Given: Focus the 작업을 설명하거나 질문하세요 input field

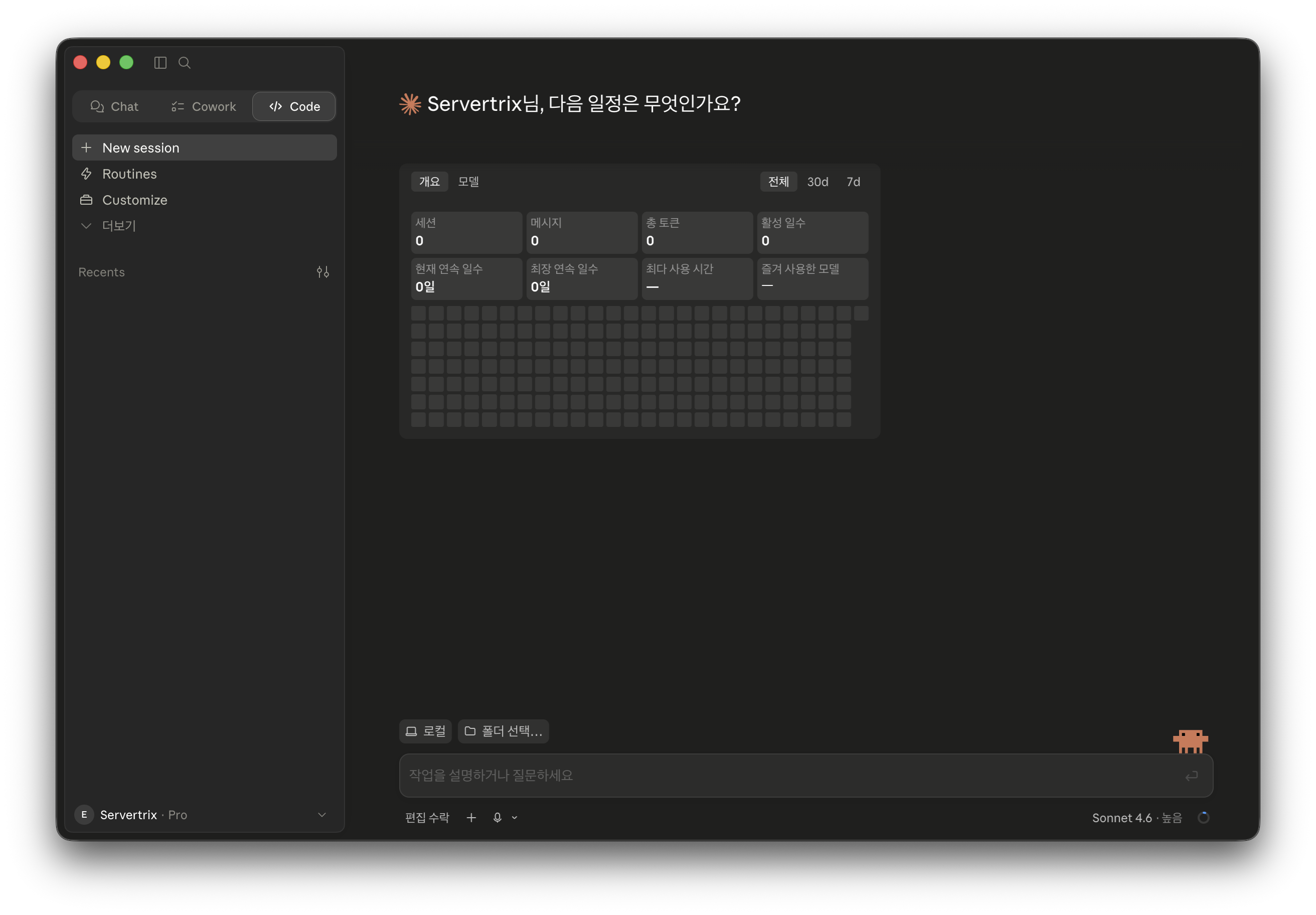Looking at the screenshot, I should coord(806,776).
